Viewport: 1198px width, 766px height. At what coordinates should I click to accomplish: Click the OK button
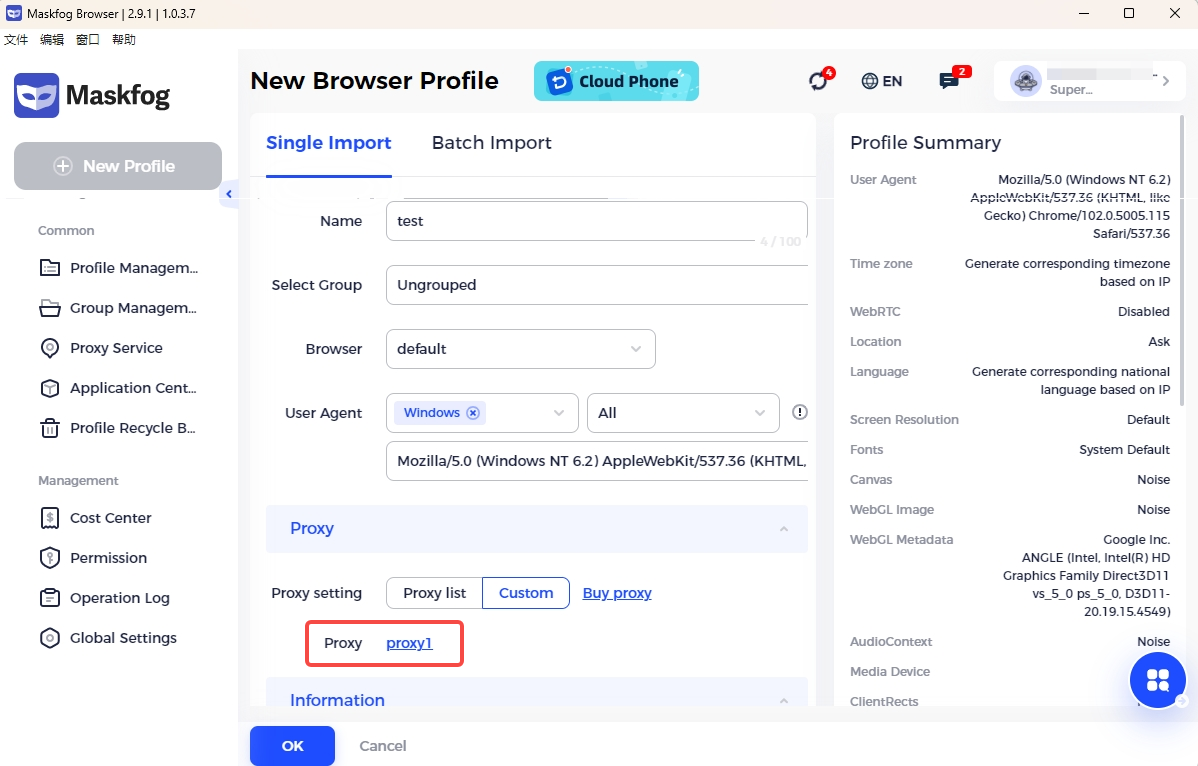(x=292, y=746)
